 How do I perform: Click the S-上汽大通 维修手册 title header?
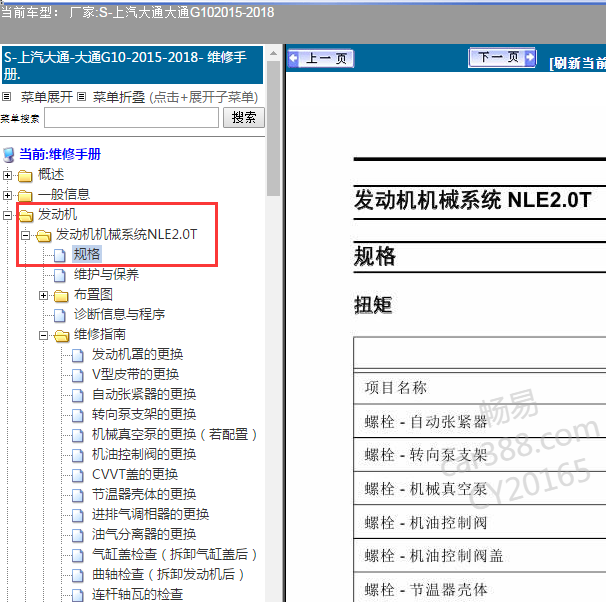133,65
